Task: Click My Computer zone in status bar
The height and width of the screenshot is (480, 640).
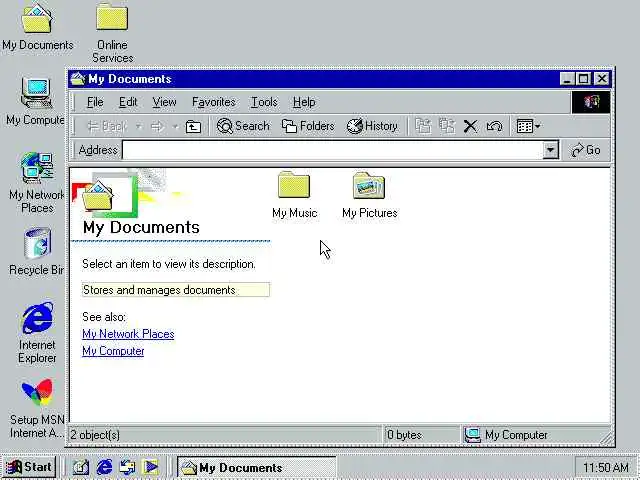Action: [506, 435]
